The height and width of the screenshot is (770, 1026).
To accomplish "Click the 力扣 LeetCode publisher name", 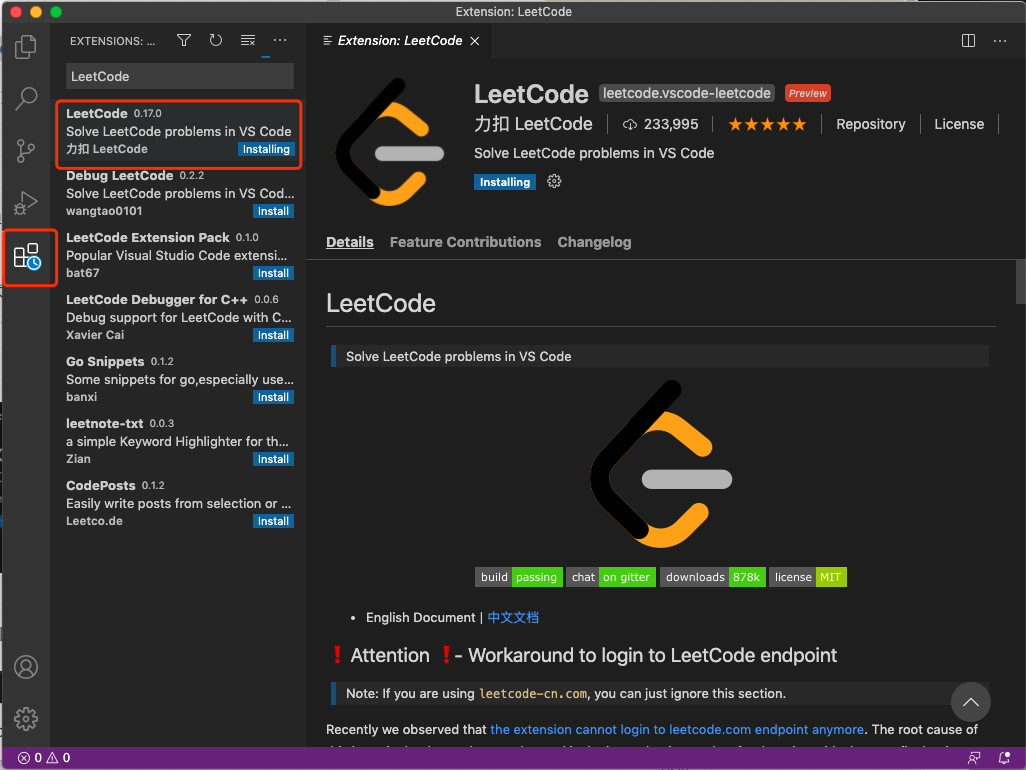I will [533, 124].
